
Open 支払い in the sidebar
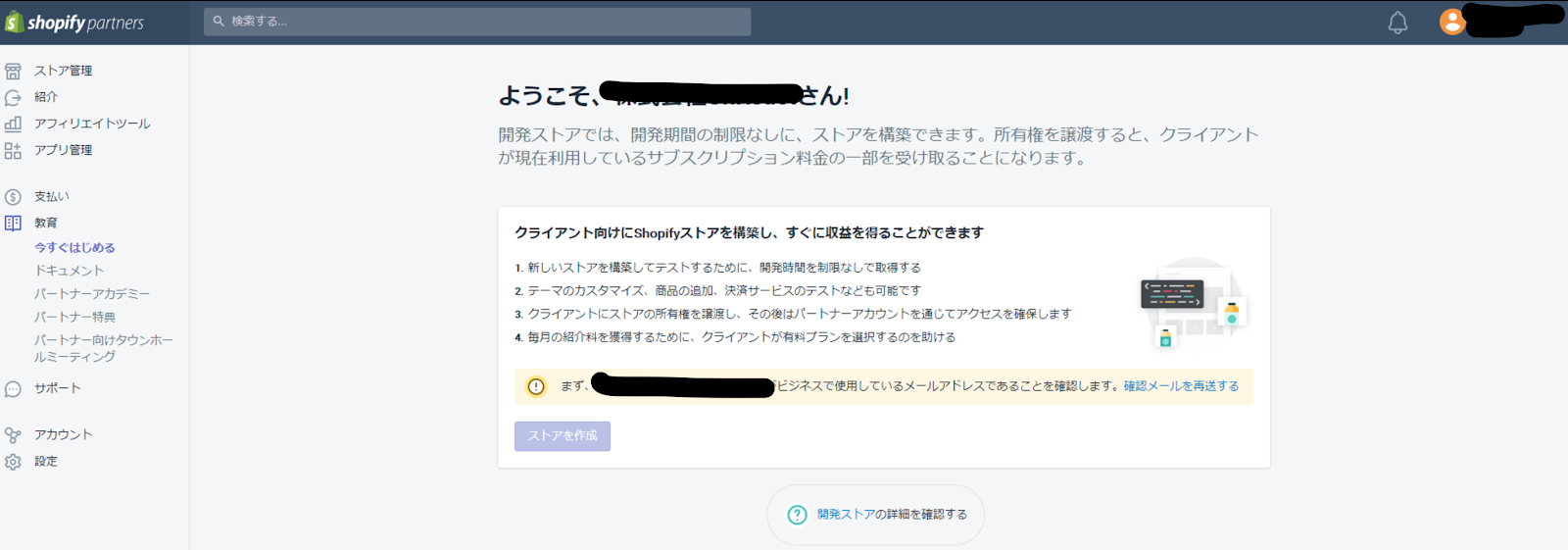coord(52,196)
